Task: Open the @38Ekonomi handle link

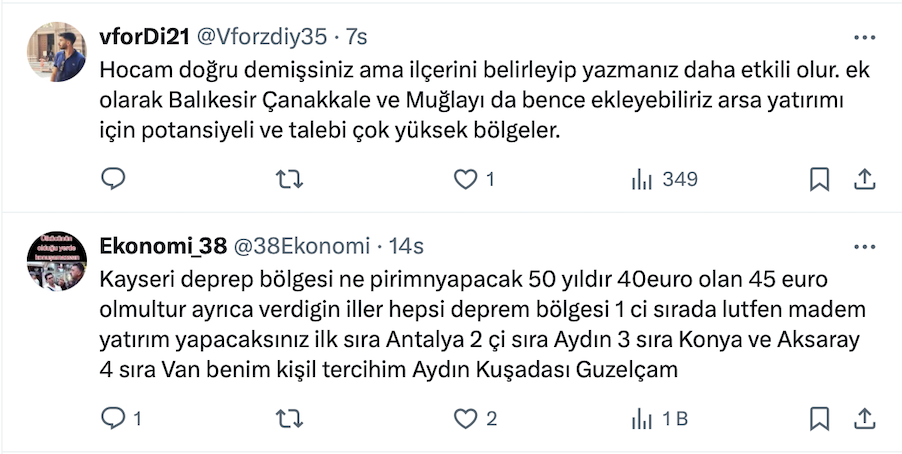Action: [x=300, y=246]
